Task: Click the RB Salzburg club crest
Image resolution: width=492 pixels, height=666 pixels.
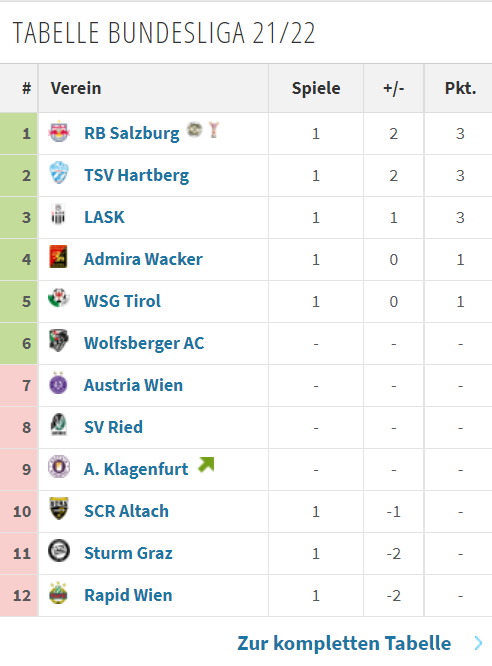Action: (59, 132)
